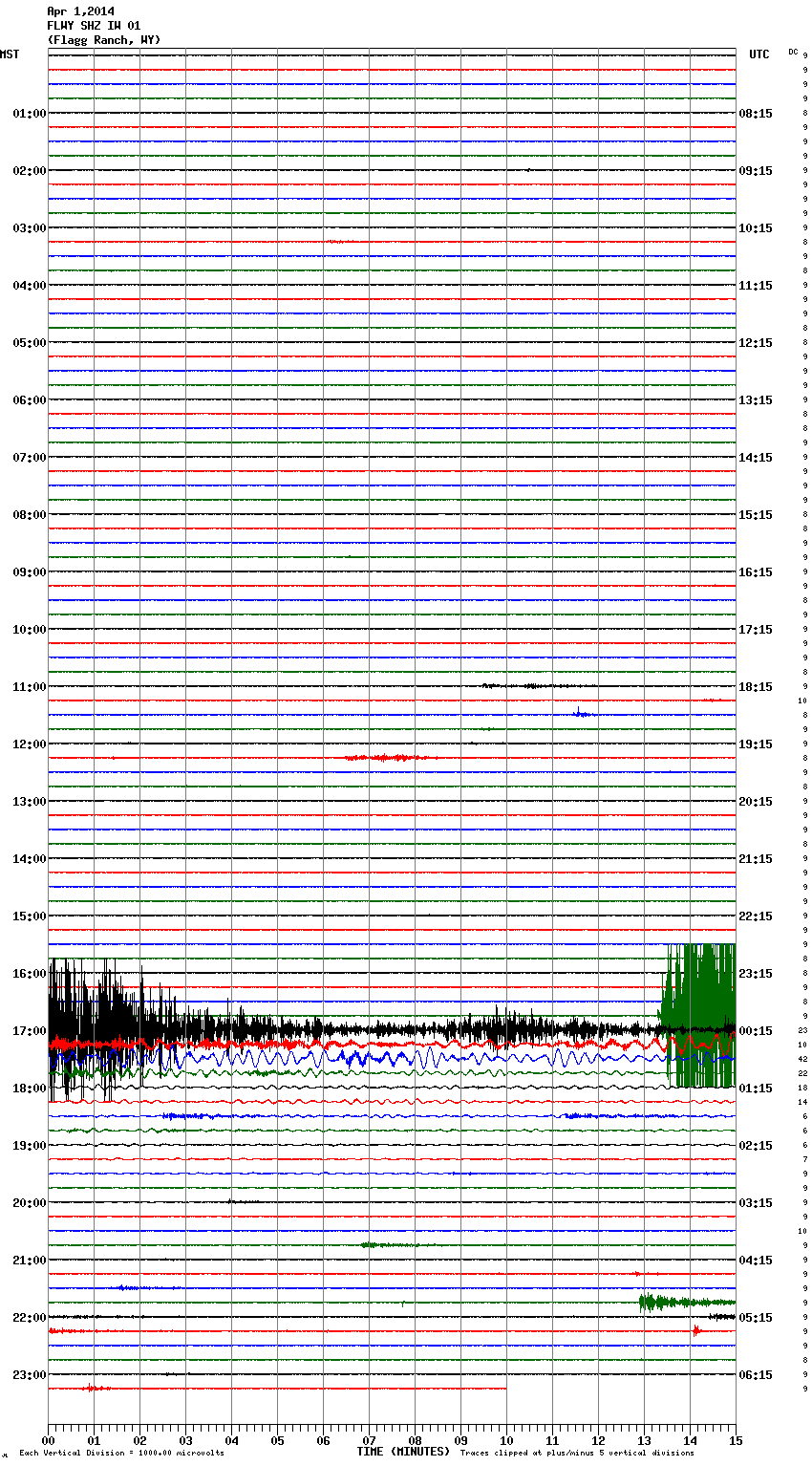The height and width of the screenshot is (1466, 812).
Task: Pick the UTC time label "16:15"
Action: (x=756, y=572)
